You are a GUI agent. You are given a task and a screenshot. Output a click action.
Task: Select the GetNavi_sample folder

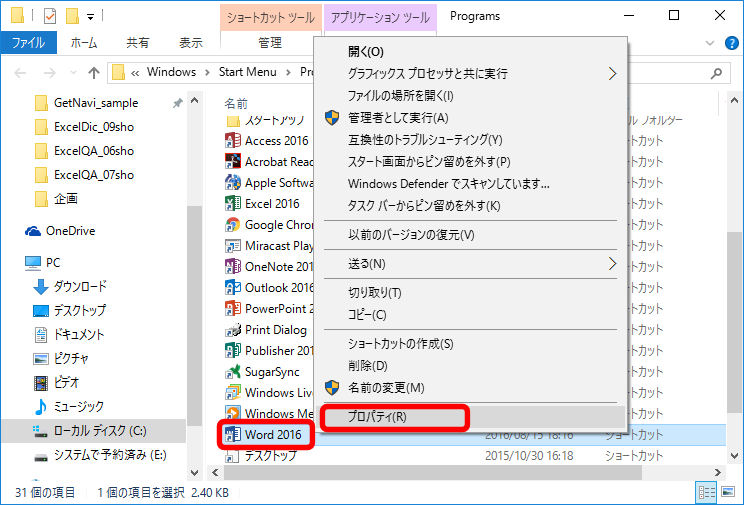(x=96, y=103)
